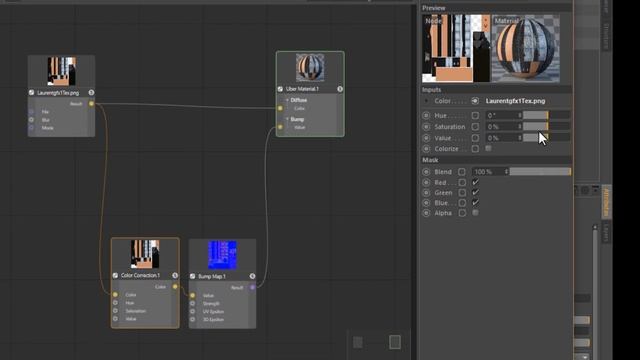Select Result output port of Laurentgfx1Tex.png node
Image resolution: width=640 pixels, height=360 pixels.
91,104
